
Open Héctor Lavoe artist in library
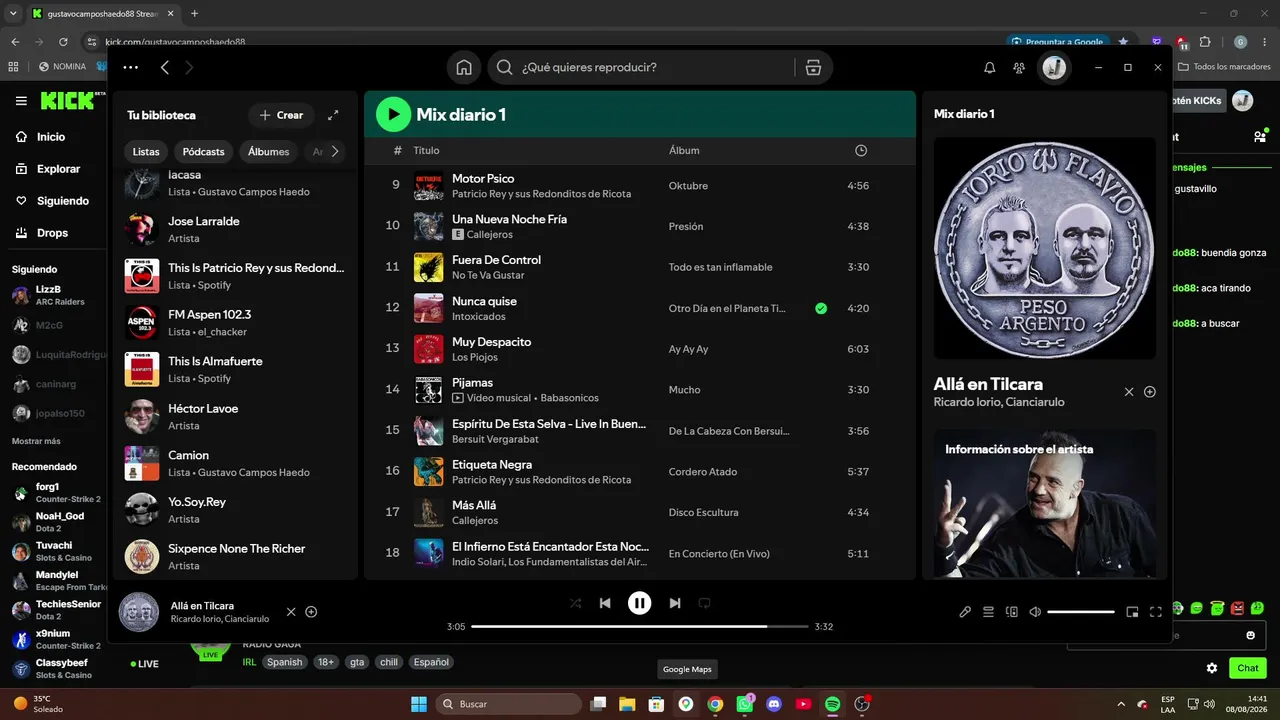pyautogui.click(x=235, y=416)
